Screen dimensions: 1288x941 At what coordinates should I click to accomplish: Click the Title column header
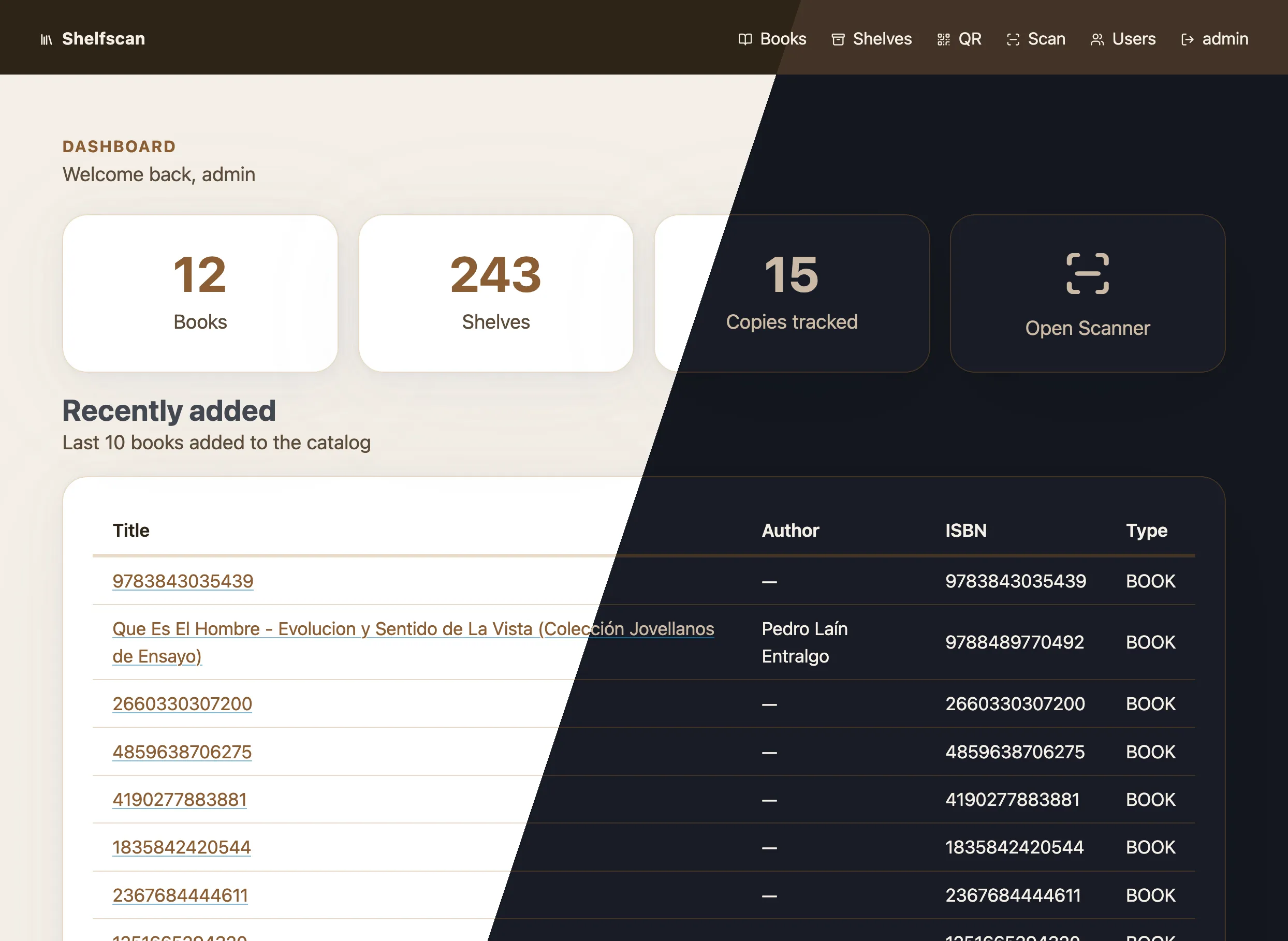[131, 531]
